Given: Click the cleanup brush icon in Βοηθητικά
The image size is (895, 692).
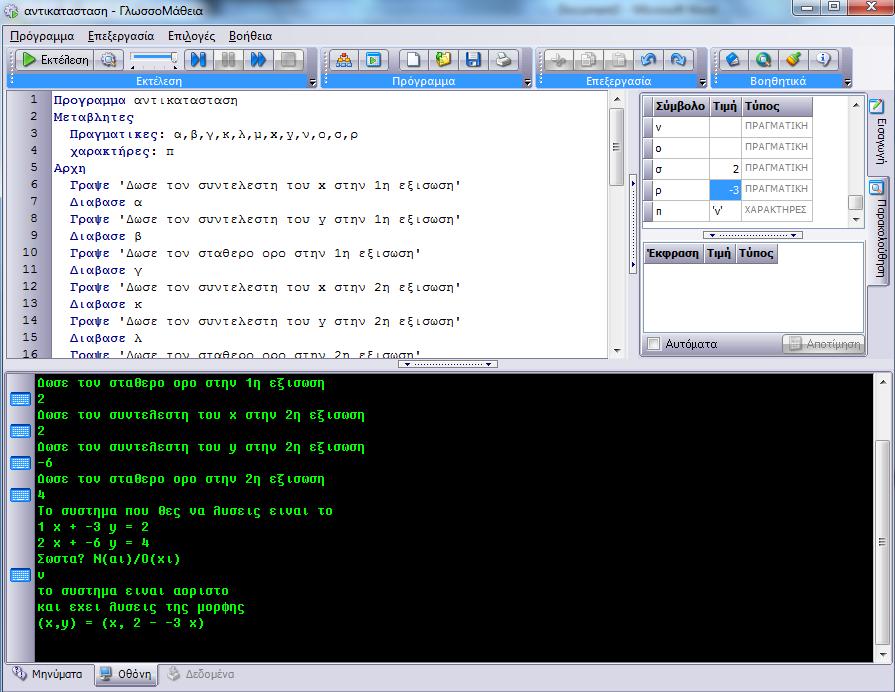Looking at the screenshot, I should point(793,59).
